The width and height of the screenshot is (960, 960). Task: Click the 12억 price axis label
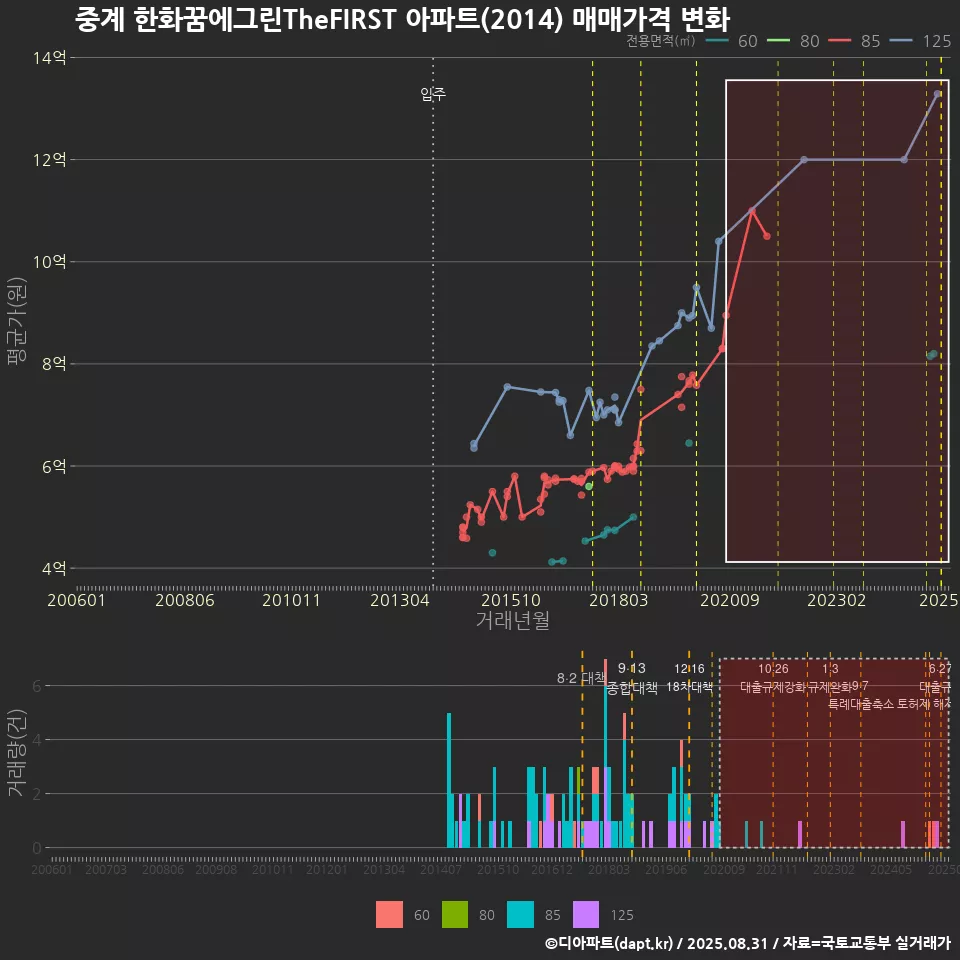coord(50,160)
